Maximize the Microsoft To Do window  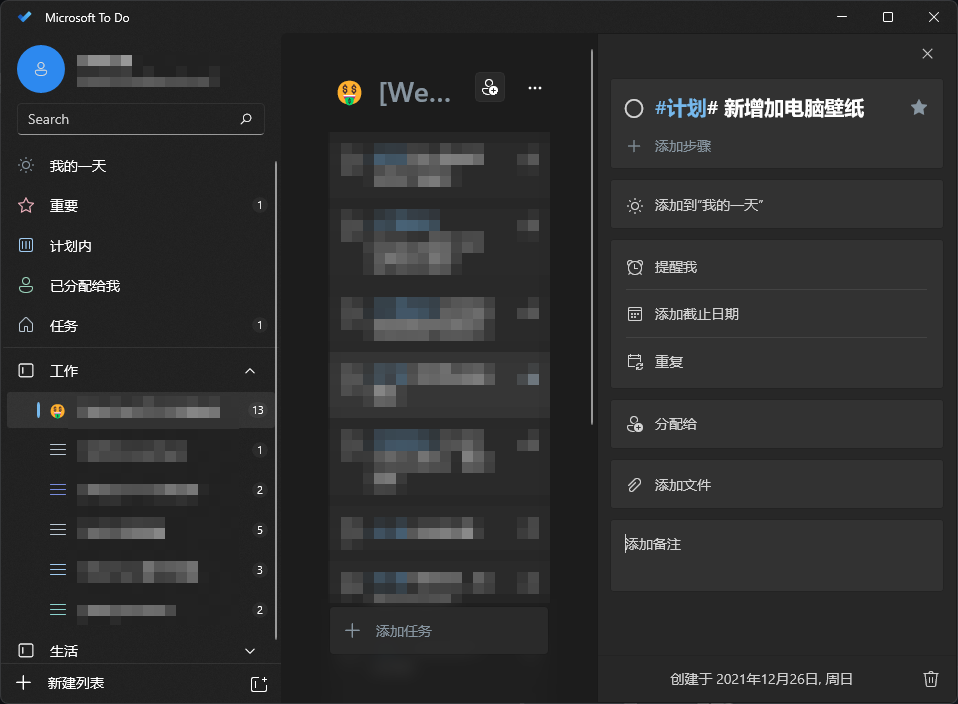pyautogui.click(x=888, y=17)
